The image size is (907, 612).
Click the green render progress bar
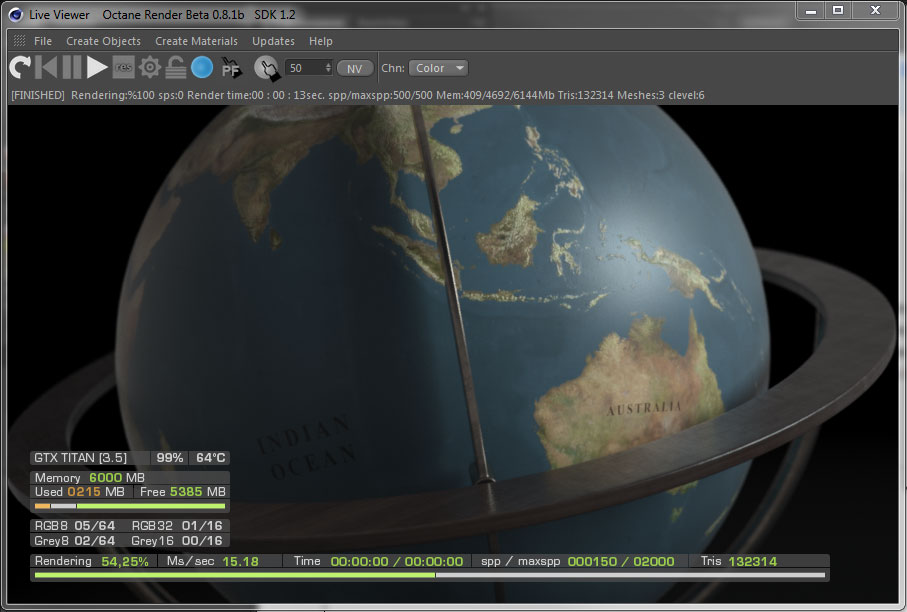point(430,576)
